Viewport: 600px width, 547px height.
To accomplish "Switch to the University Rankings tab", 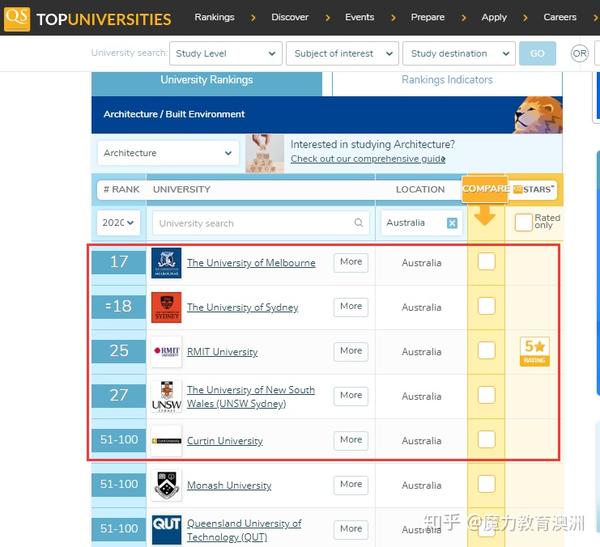I will (207, 83).
